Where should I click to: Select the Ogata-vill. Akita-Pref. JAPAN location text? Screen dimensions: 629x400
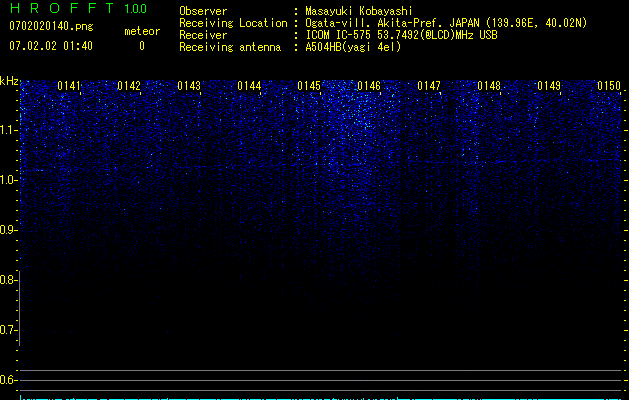[446, 23]
